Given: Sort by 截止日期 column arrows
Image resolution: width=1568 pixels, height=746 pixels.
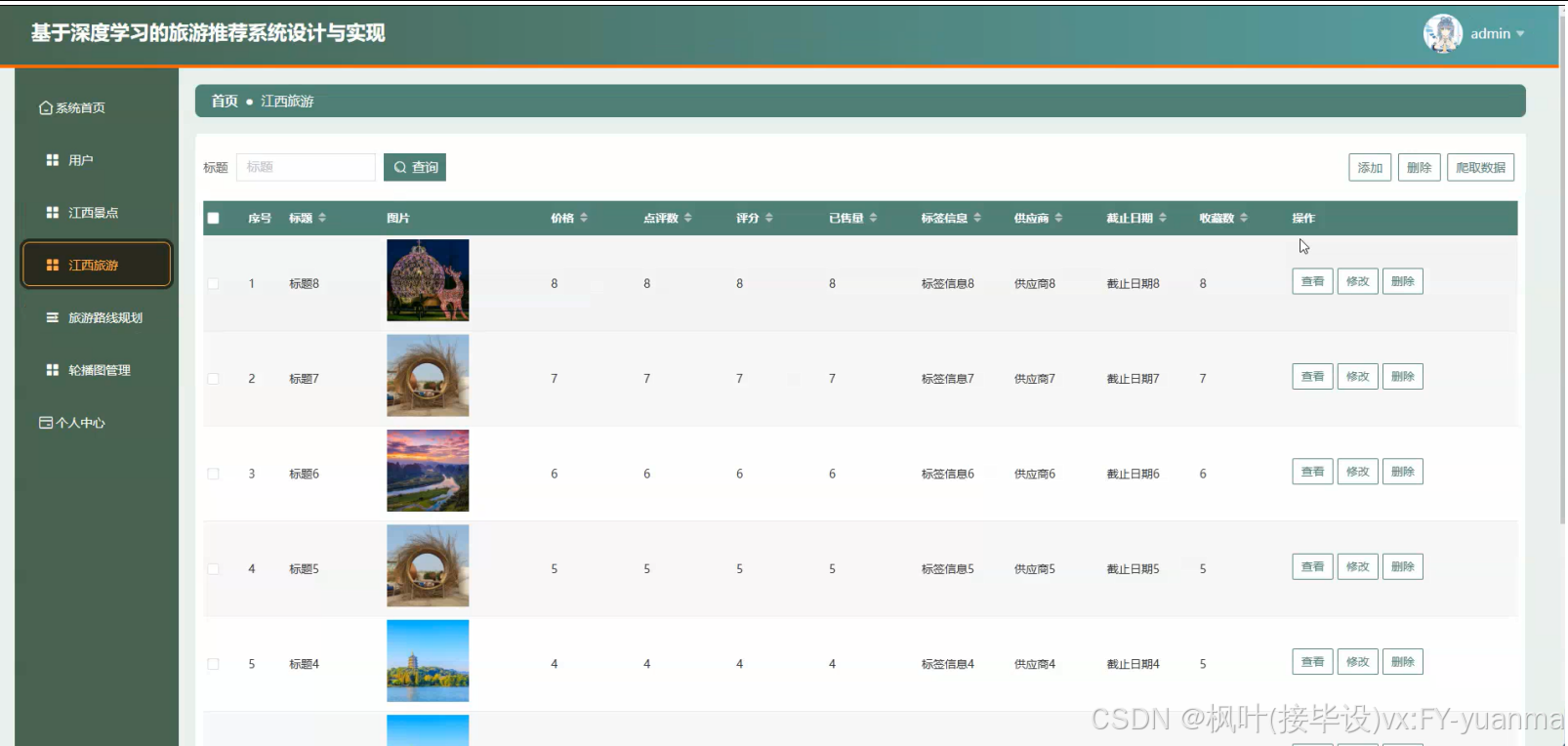Looking at the screenshot, I should (1162, 218).
